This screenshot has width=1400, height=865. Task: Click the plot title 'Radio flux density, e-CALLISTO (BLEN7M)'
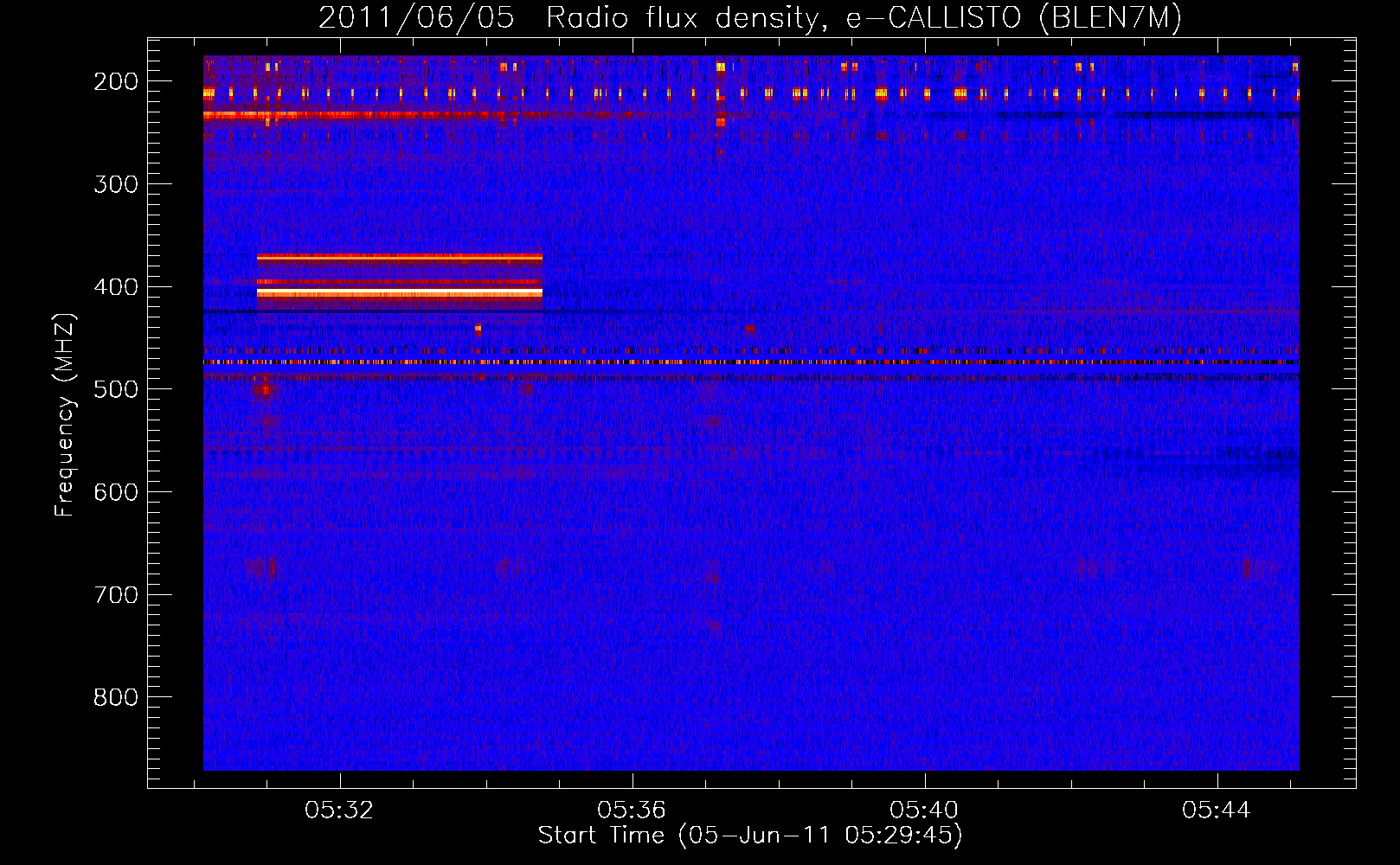pos(864,17)
